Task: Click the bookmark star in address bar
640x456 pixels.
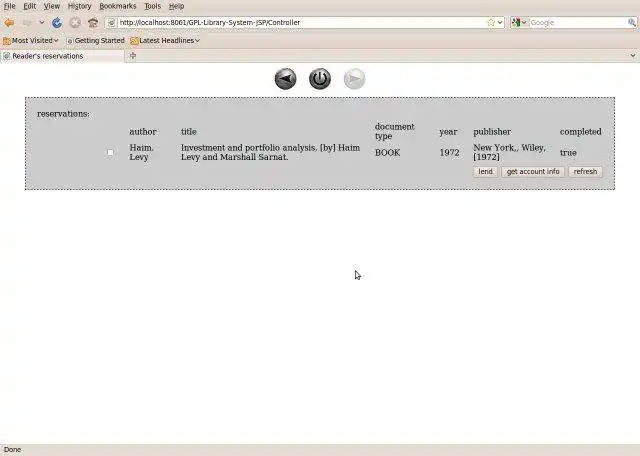Action: pos(491,22)
